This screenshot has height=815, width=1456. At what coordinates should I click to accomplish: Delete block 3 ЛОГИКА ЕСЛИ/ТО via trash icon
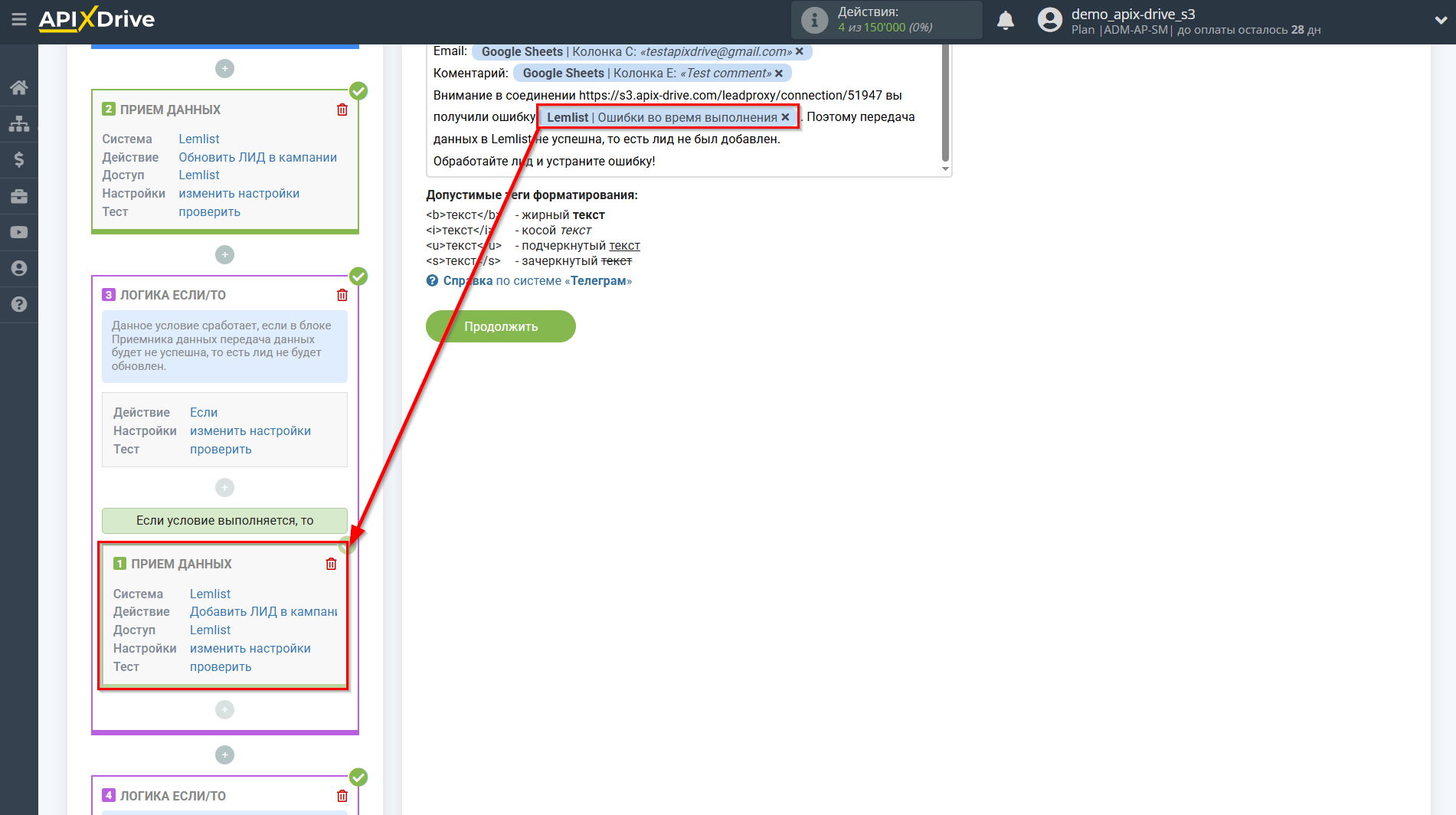pos(342,295)
